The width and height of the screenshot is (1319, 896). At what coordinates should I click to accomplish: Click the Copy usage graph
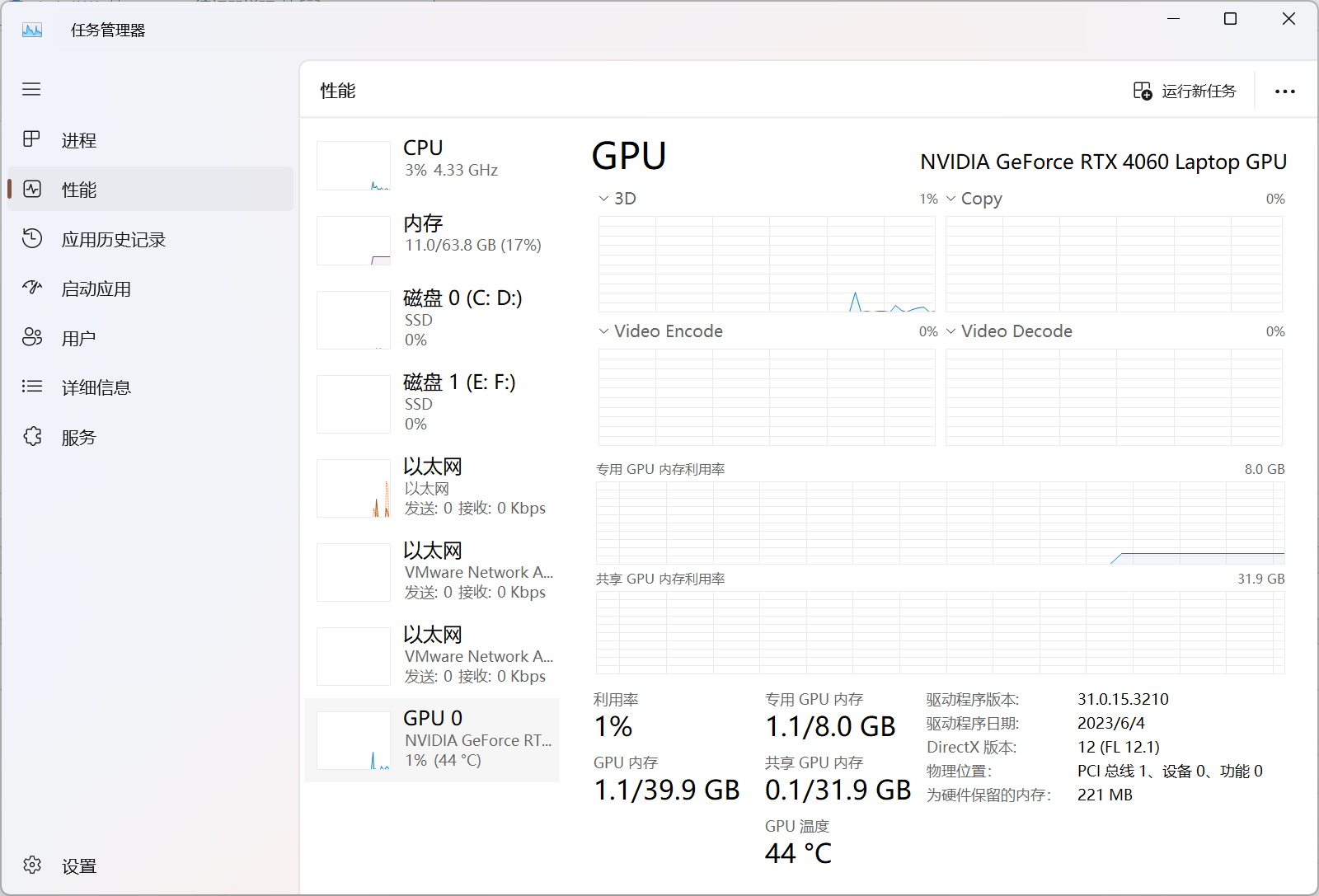click(1114, 264)
